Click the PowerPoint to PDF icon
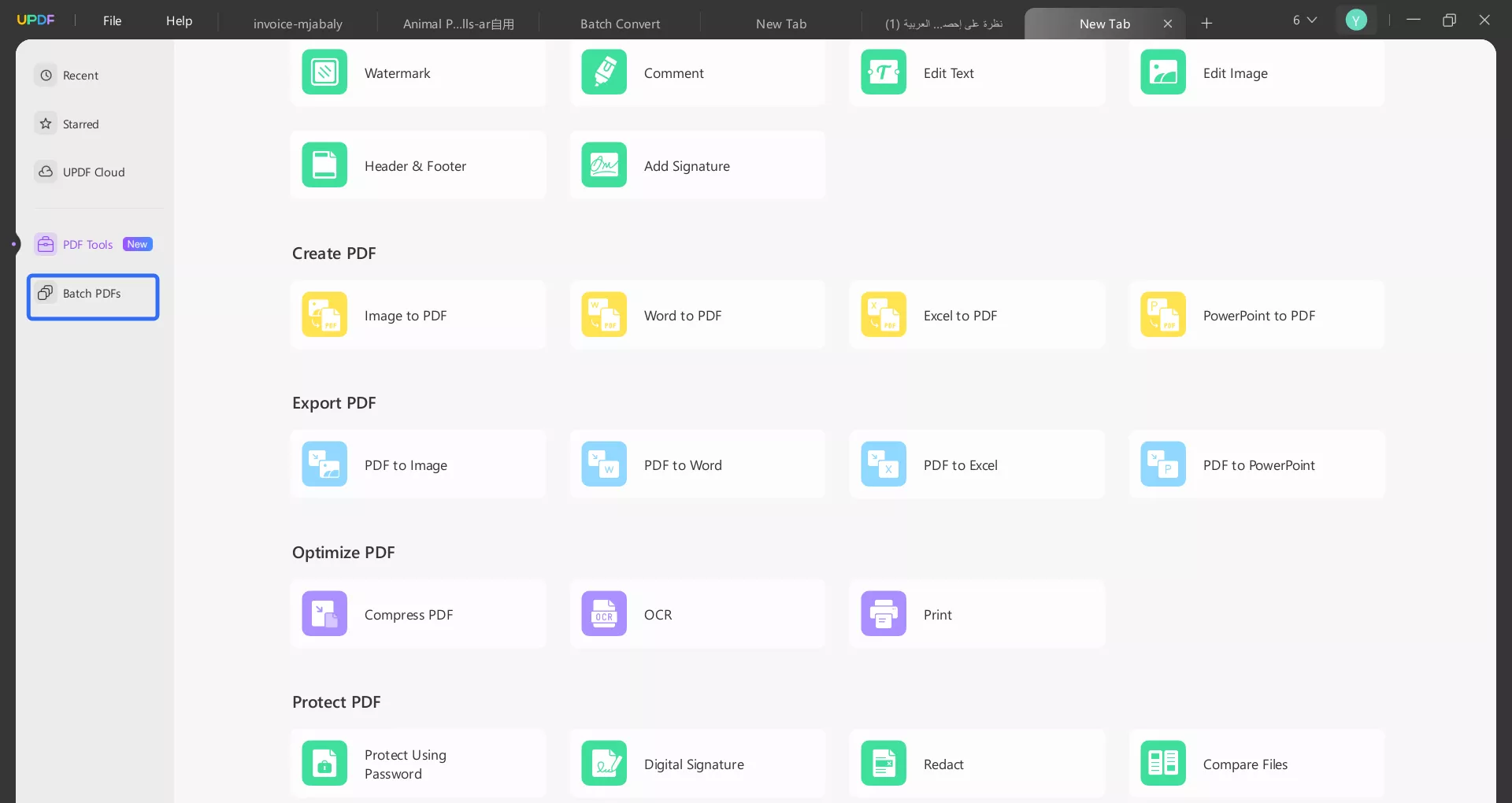This screenshot has height=803, width=1512. tap(1163, 315)
